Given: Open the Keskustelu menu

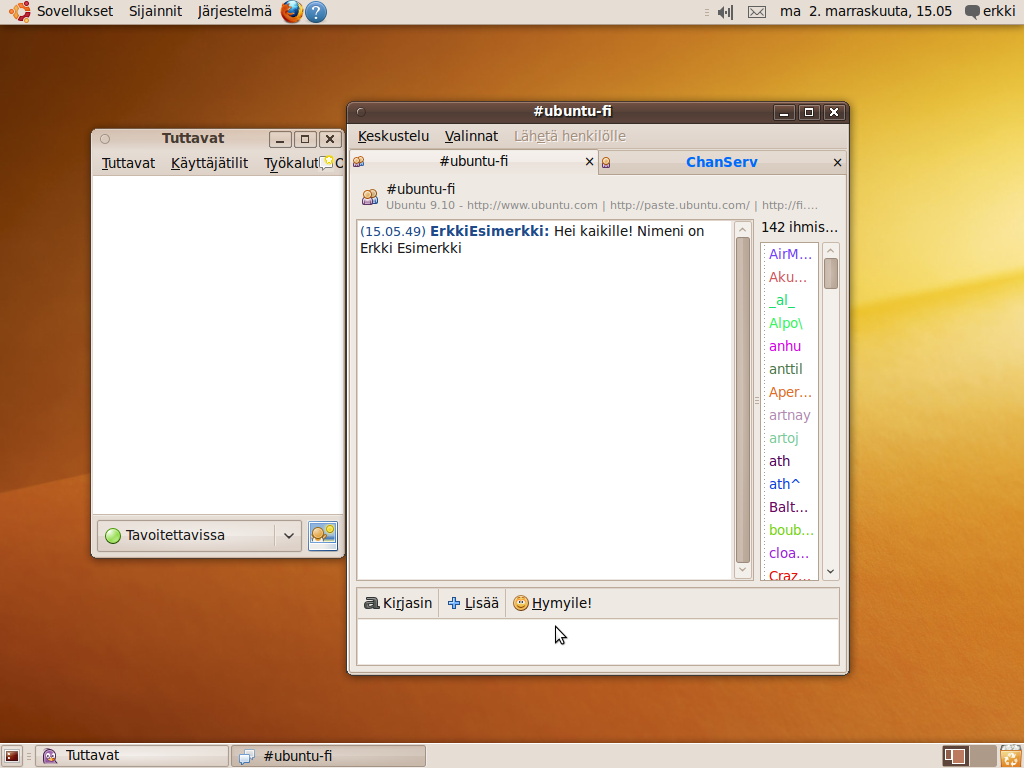Looking at the screenshot, I should [x=393, y=136].
